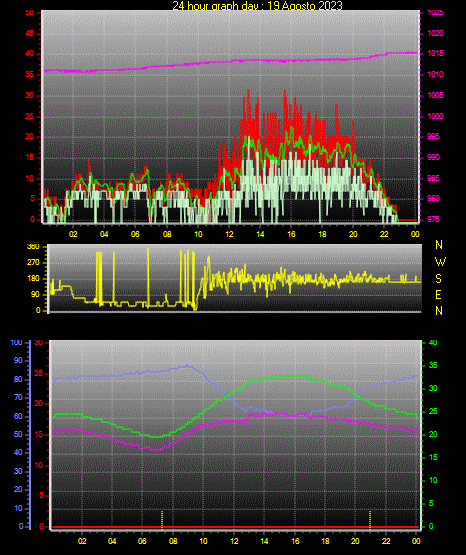Click the 14 hour tick under bottom graph
The height and width of the screenshot is (555, 466).
[x=264, y=541]
